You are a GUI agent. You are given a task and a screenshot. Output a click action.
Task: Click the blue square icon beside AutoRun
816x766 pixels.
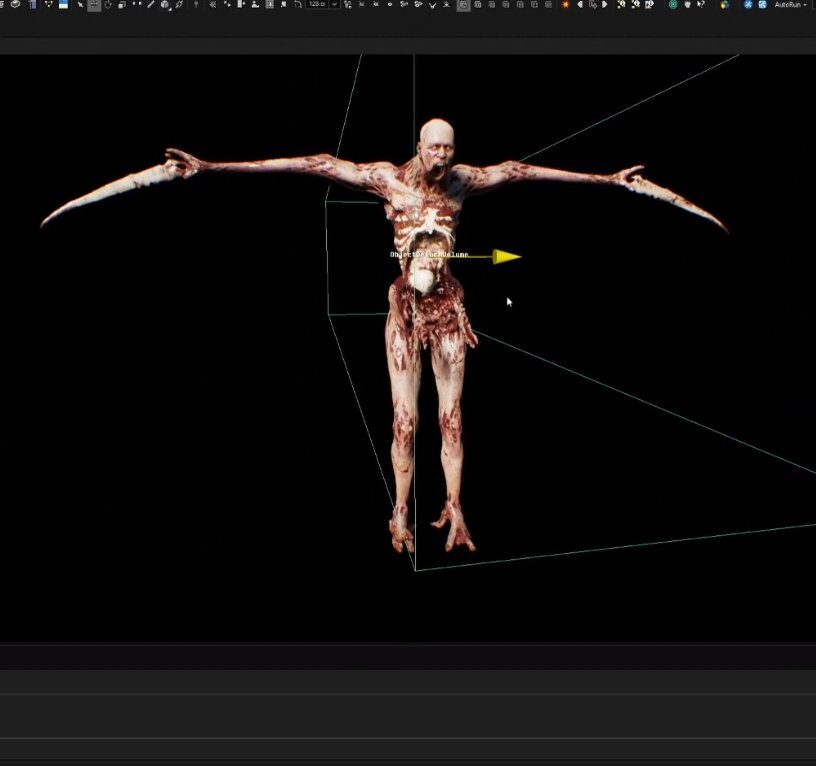click(x=762, y=5)
